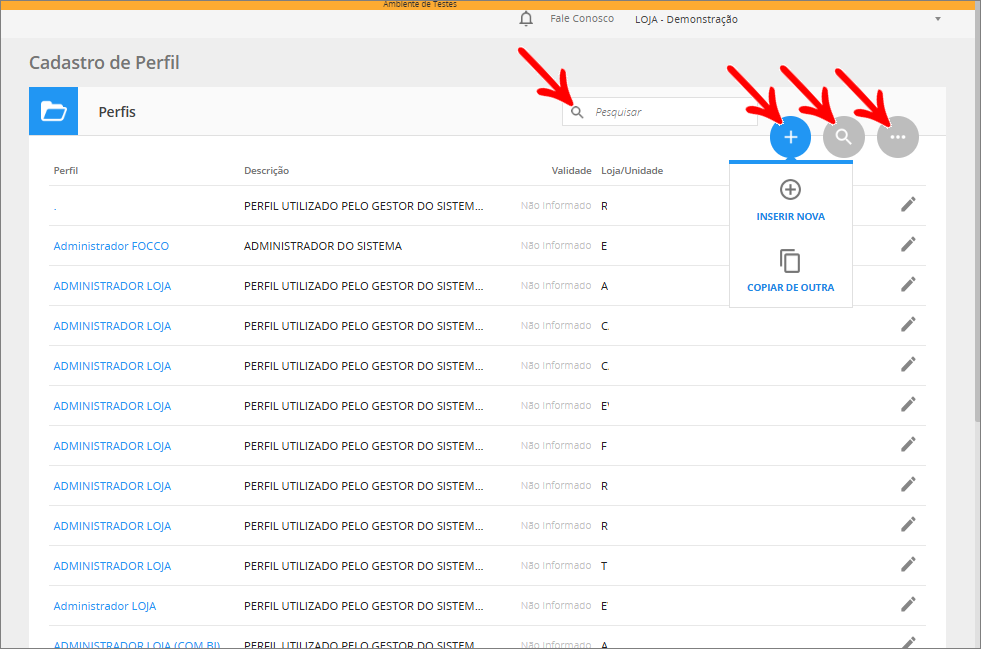Image resolution: width=981 pixels, height=649 pixels.
Task: Click the Pesquisar search input field
Action: (x=670, y=112)
